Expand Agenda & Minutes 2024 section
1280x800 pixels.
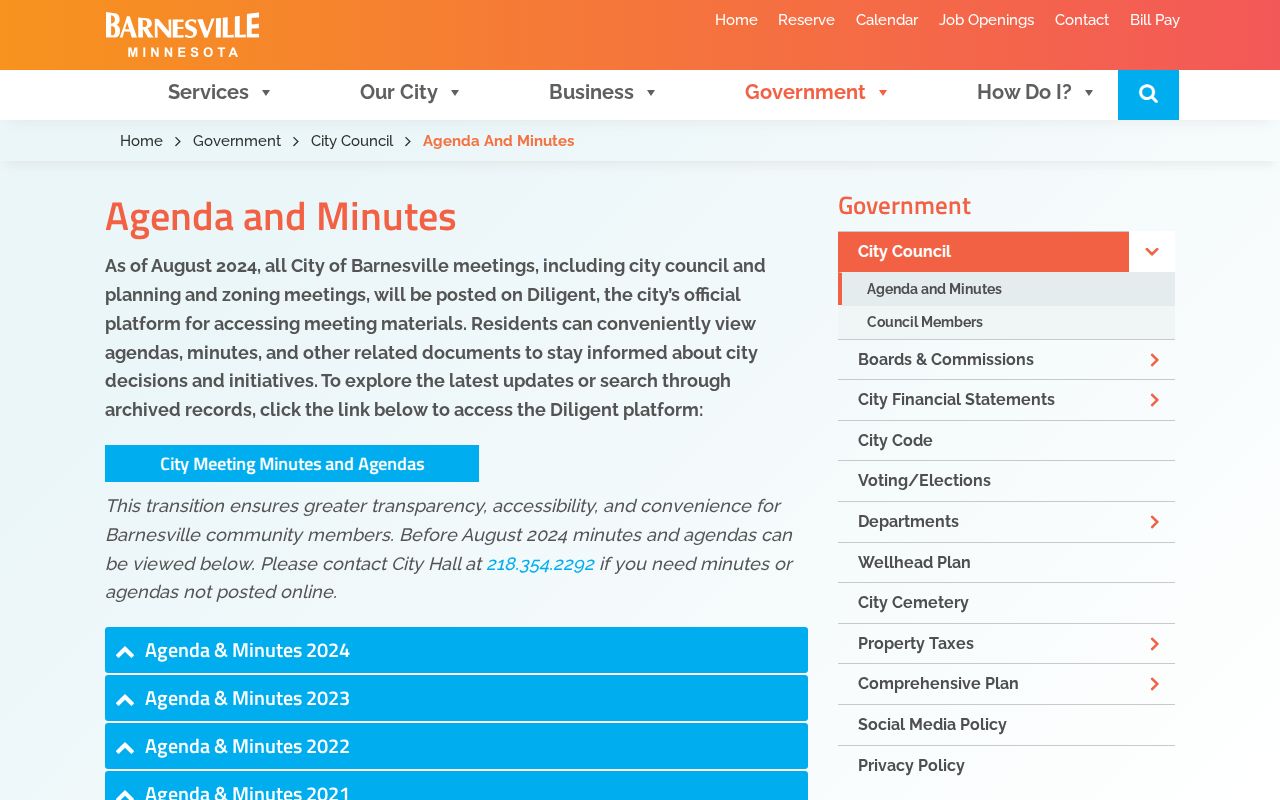coord(456,650)
